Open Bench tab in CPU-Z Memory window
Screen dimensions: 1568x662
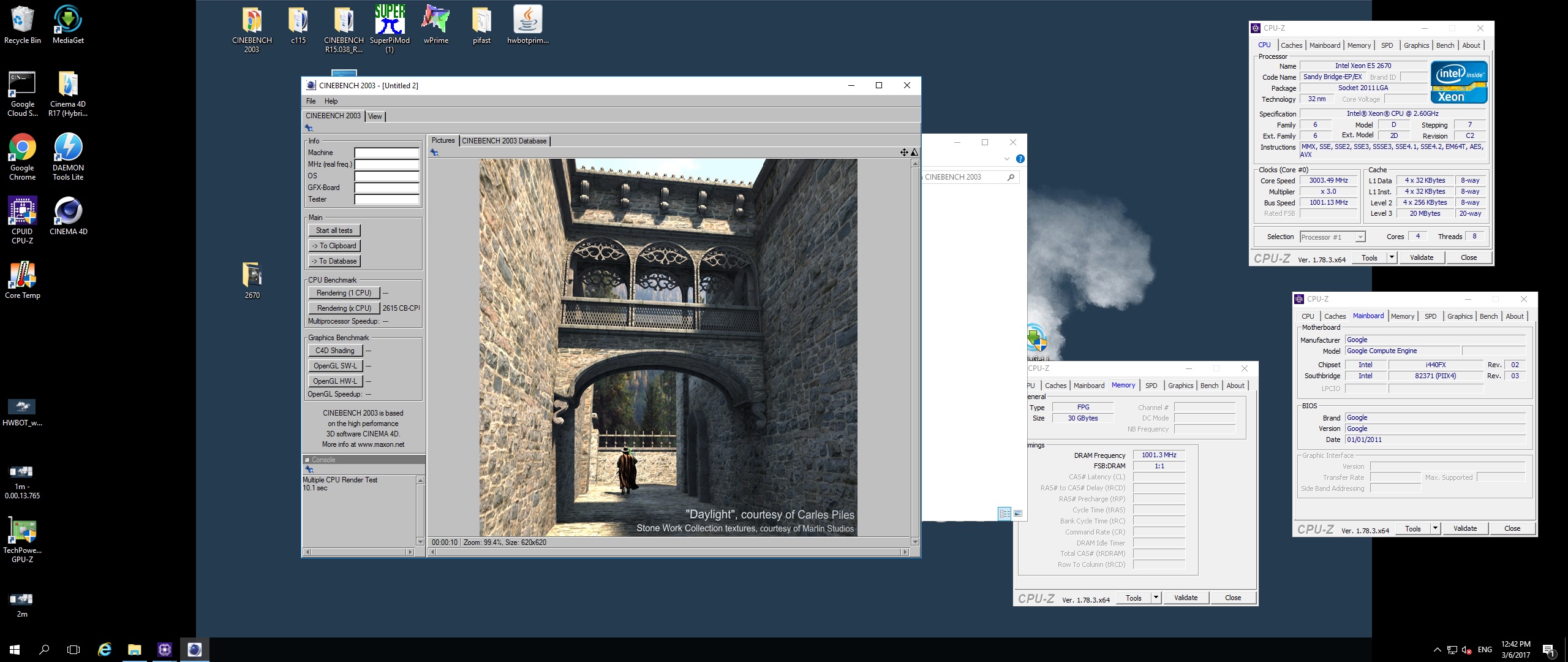(1209, 386)
